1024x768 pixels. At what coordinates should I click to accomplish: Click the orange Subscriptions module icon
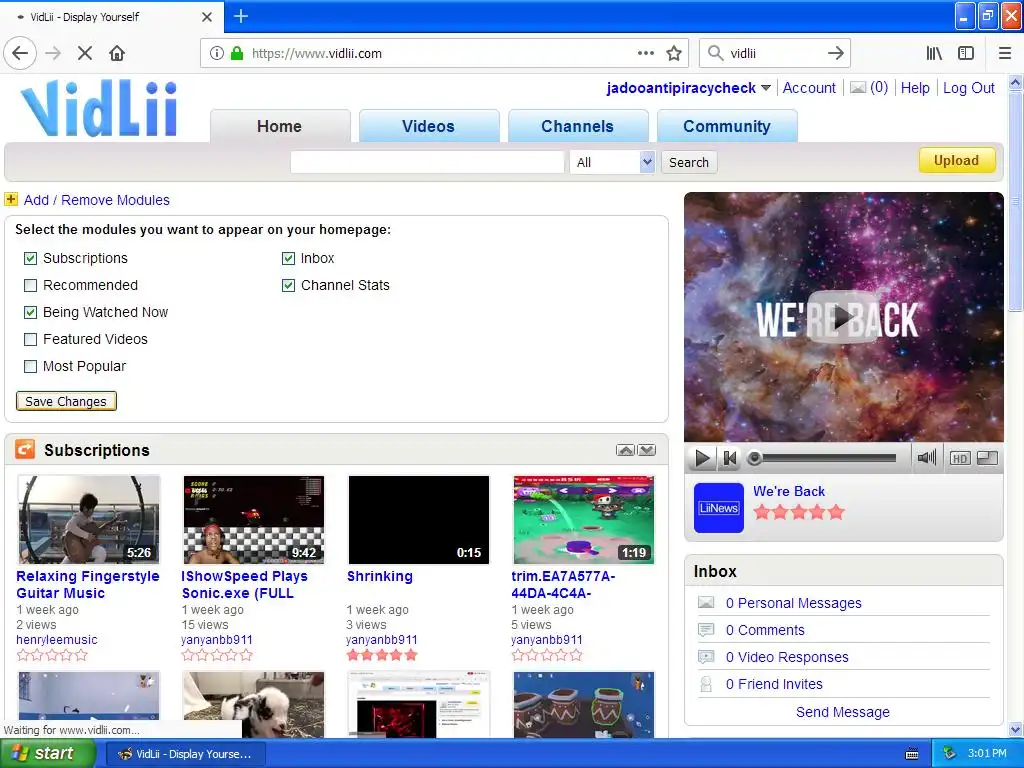tap(25, 449)
